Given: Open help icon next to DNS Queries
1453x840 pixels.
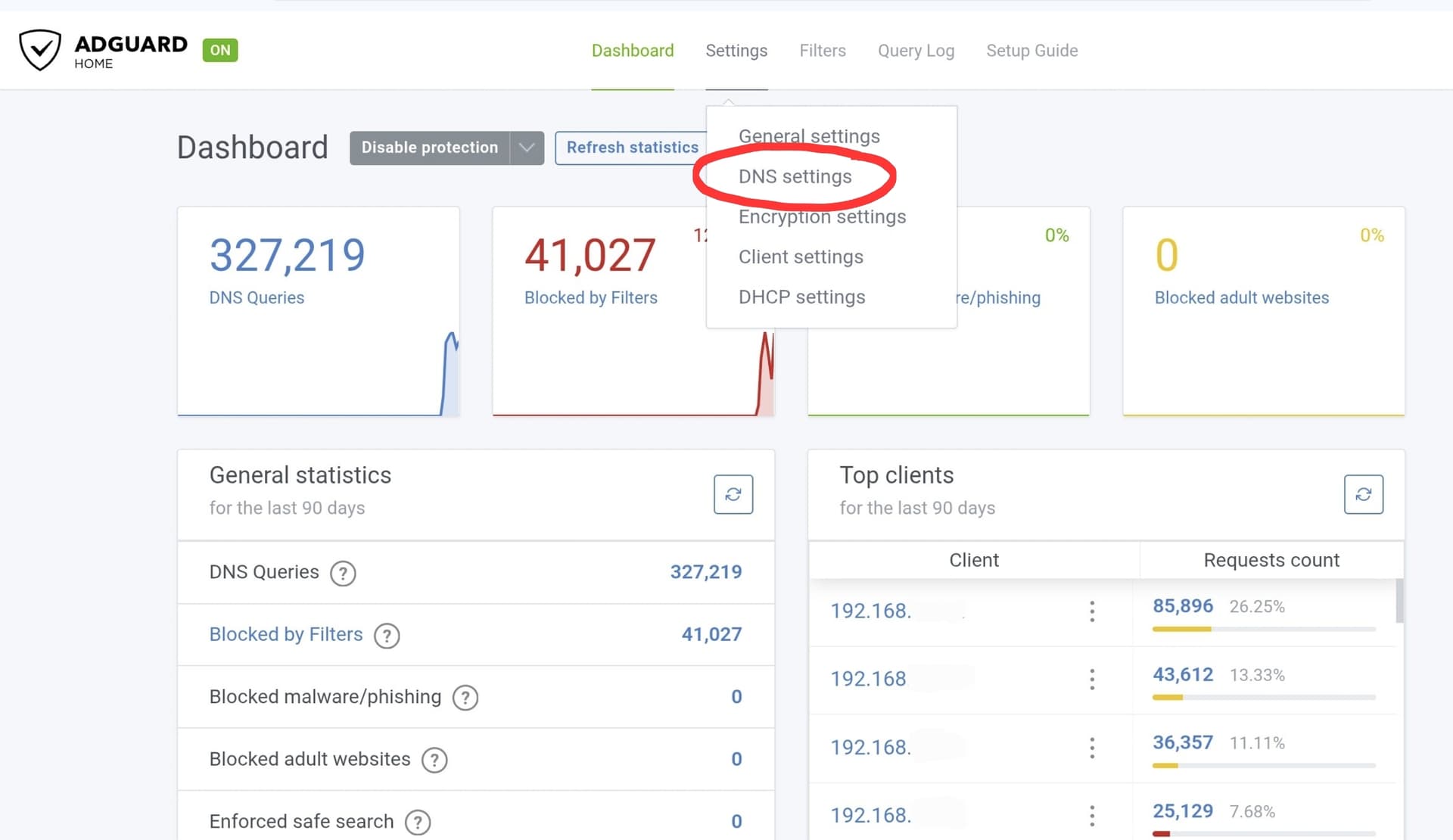Looking at the screenshot, I should (343, 574).
